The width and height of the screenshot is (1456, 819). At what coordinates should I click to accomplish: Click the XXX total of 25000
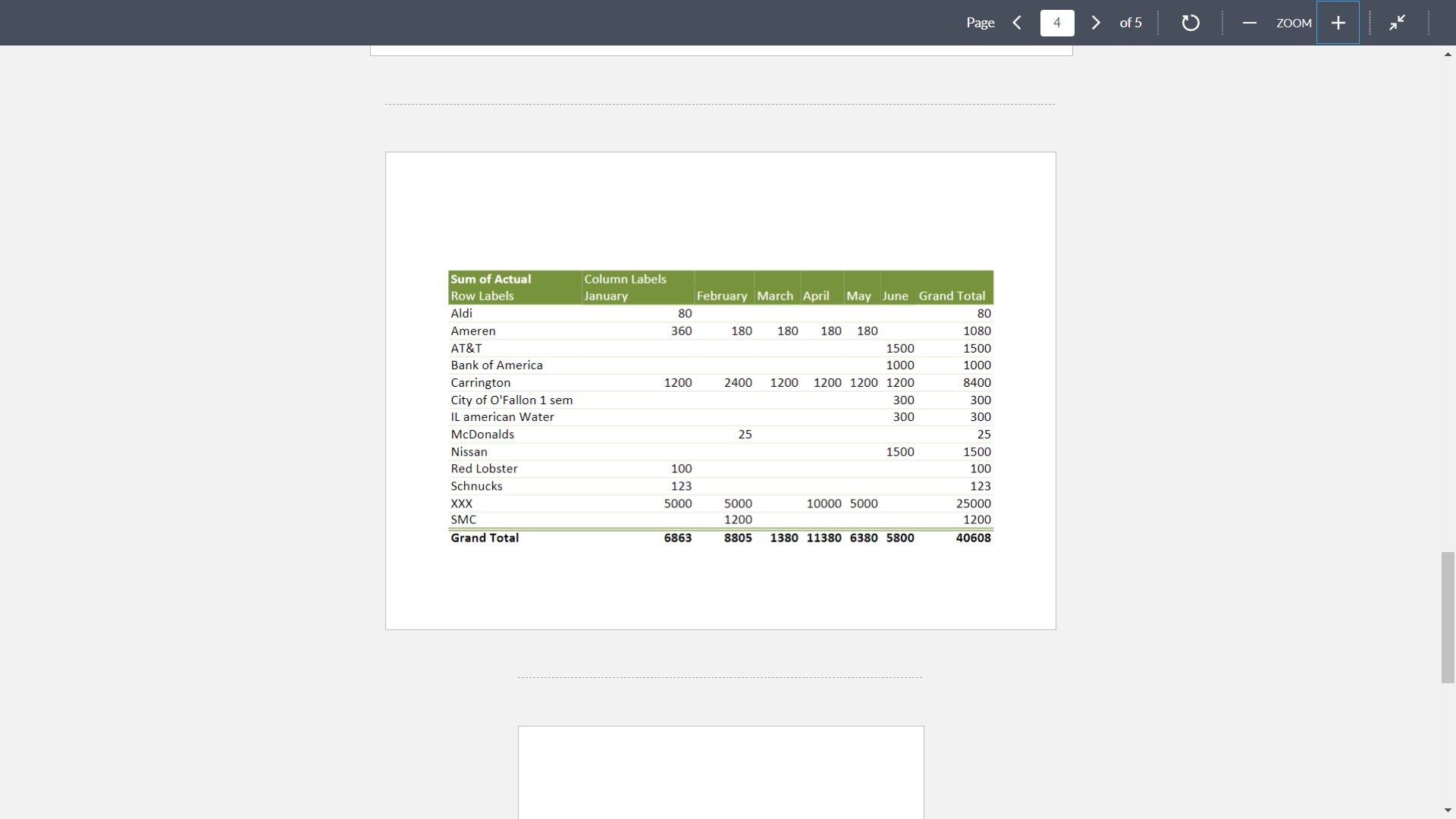pos(975,503)
